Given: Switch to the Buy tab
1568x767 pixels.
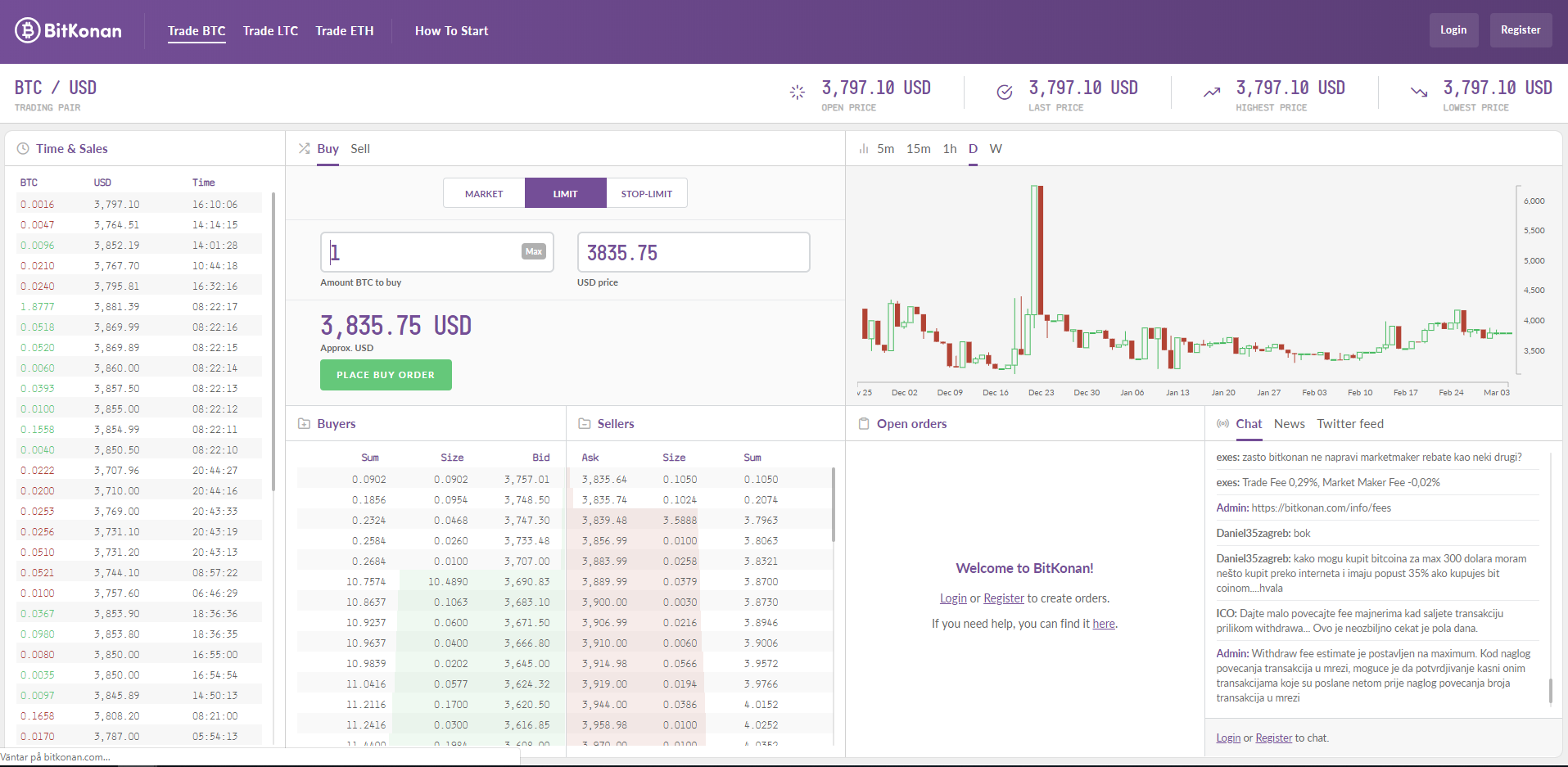Looking at the screenshot, I should click(328, 149).
